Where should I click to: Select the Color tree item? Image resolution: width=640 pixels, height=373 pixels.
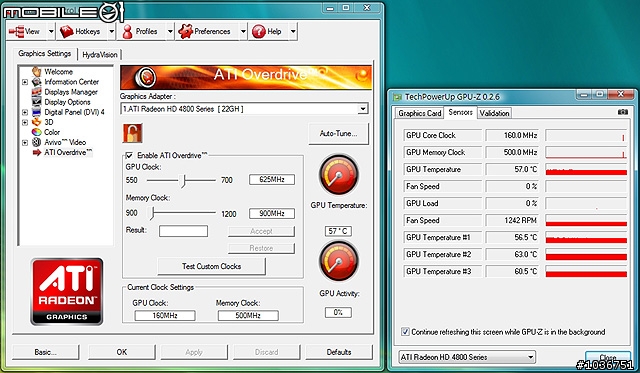52,132
